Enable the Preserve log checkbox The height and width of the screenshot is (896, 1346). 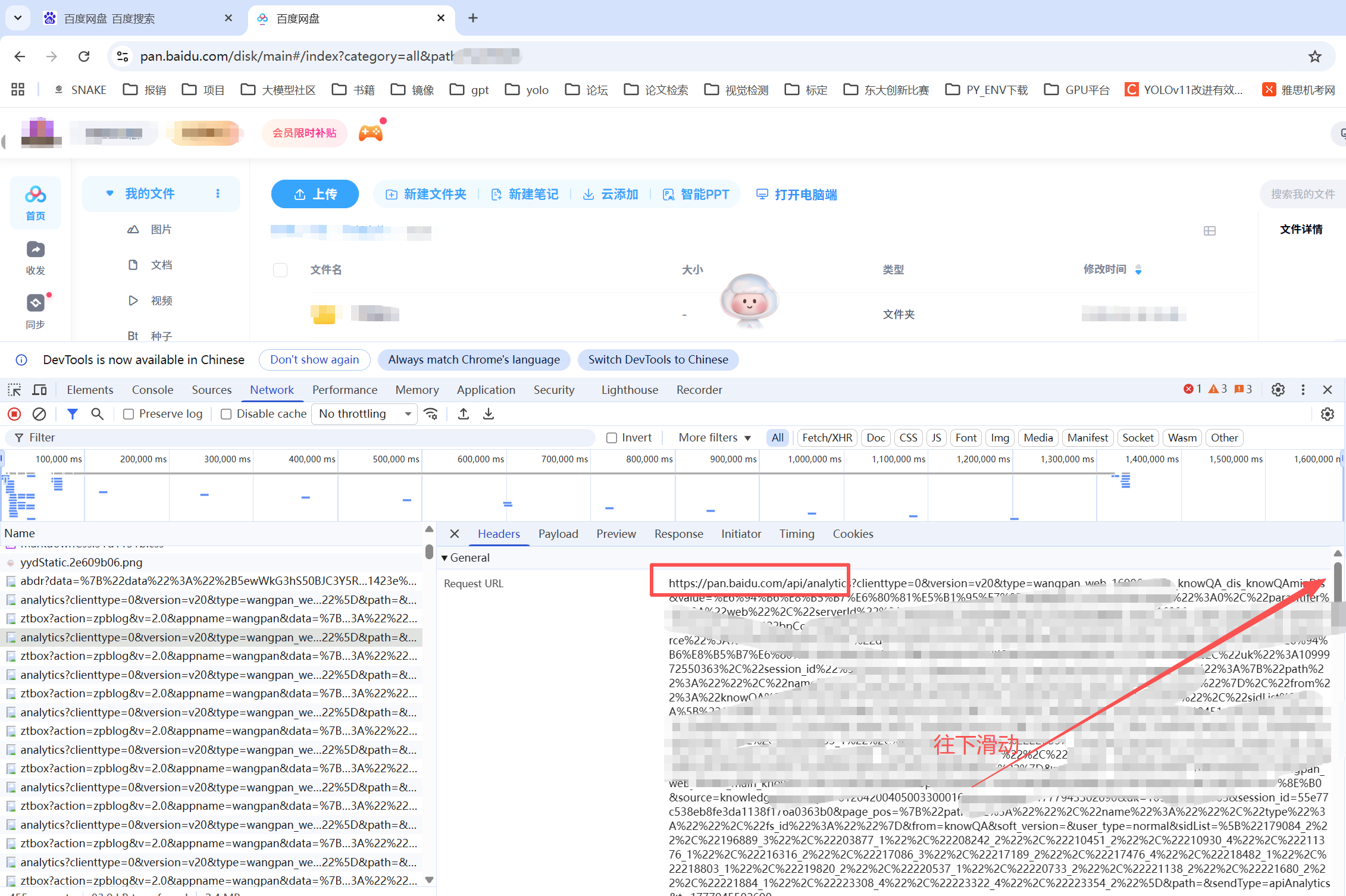(x=128, y=414)
